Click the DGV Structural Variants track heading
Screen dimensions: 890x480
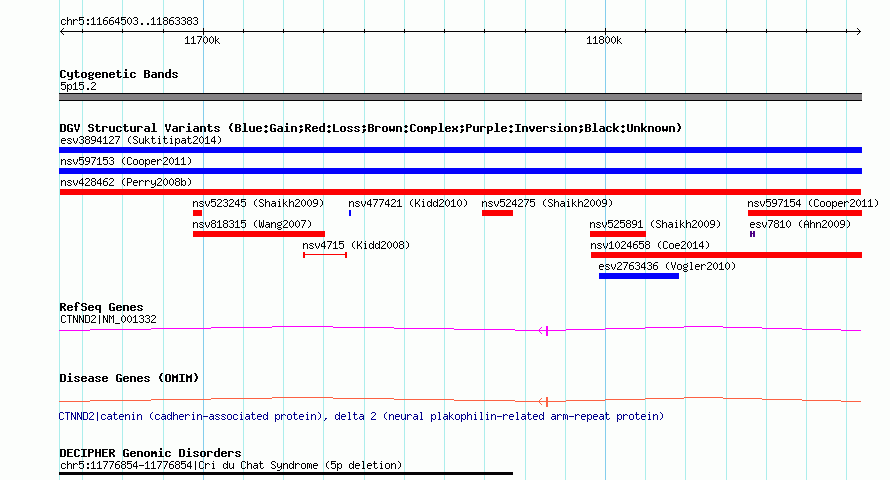(x=371, y=128)
